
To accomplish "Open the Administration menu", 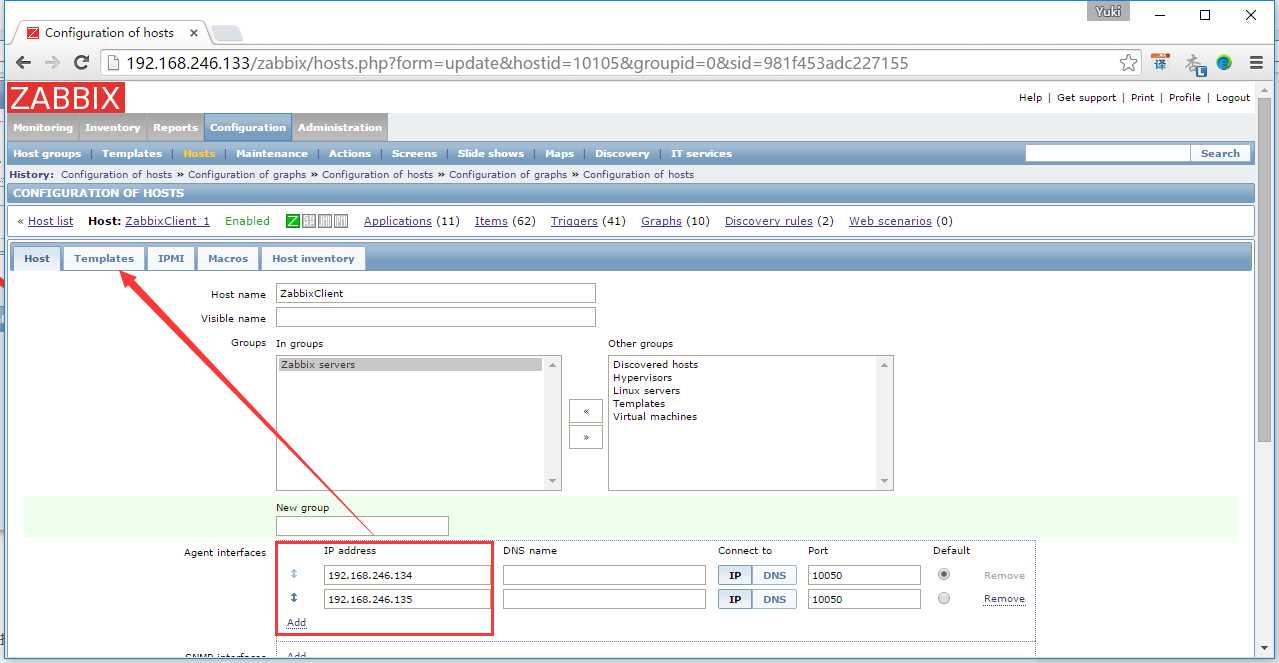I will click(x=340, y=127).
